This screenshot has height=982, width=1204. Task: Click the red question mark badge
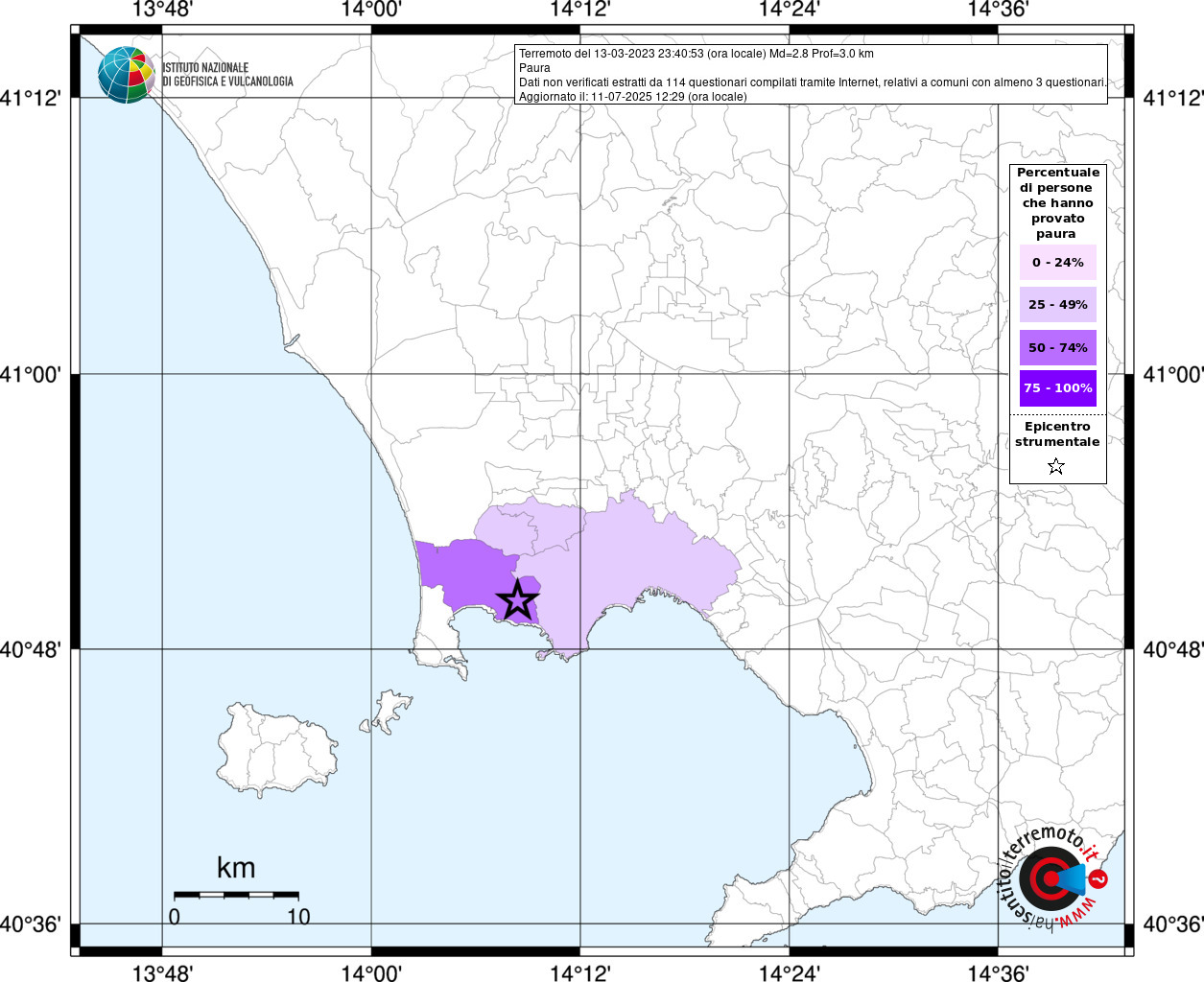coord(1098,878)
